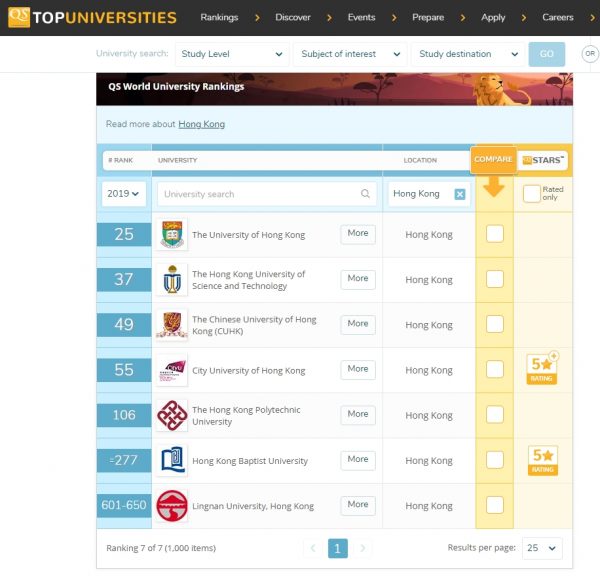Viewport: 600px width, 576px height.
Task: Click the LOCATION column header
Action: click(420, 160)
